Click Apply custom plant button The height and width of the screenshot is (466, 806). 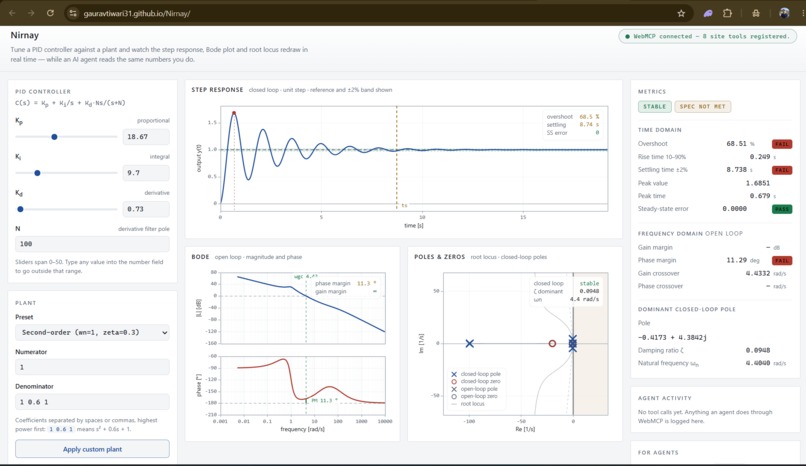[x=92, y=449]
